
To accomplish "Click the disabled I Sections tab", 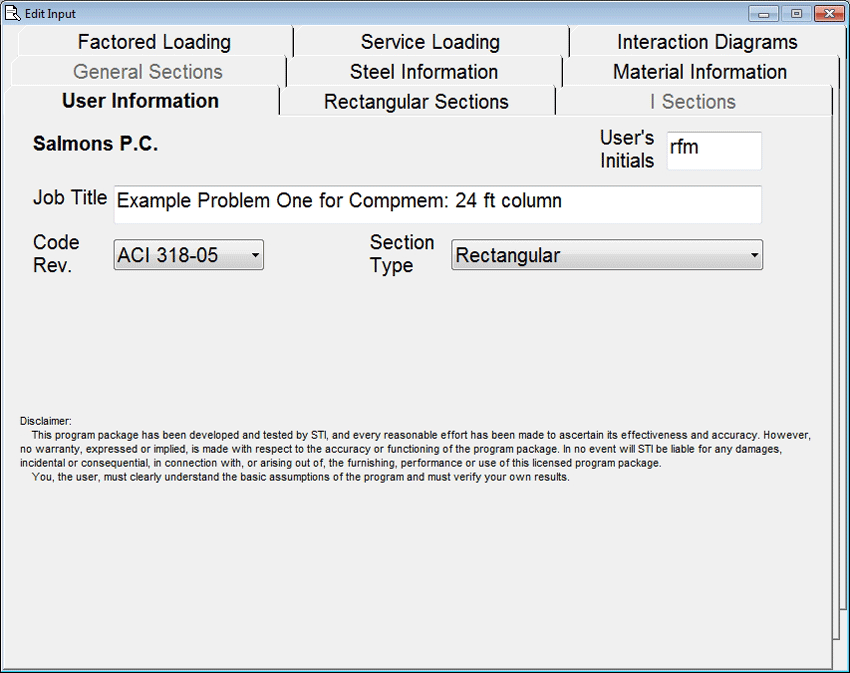I will (x=692, y=102).
